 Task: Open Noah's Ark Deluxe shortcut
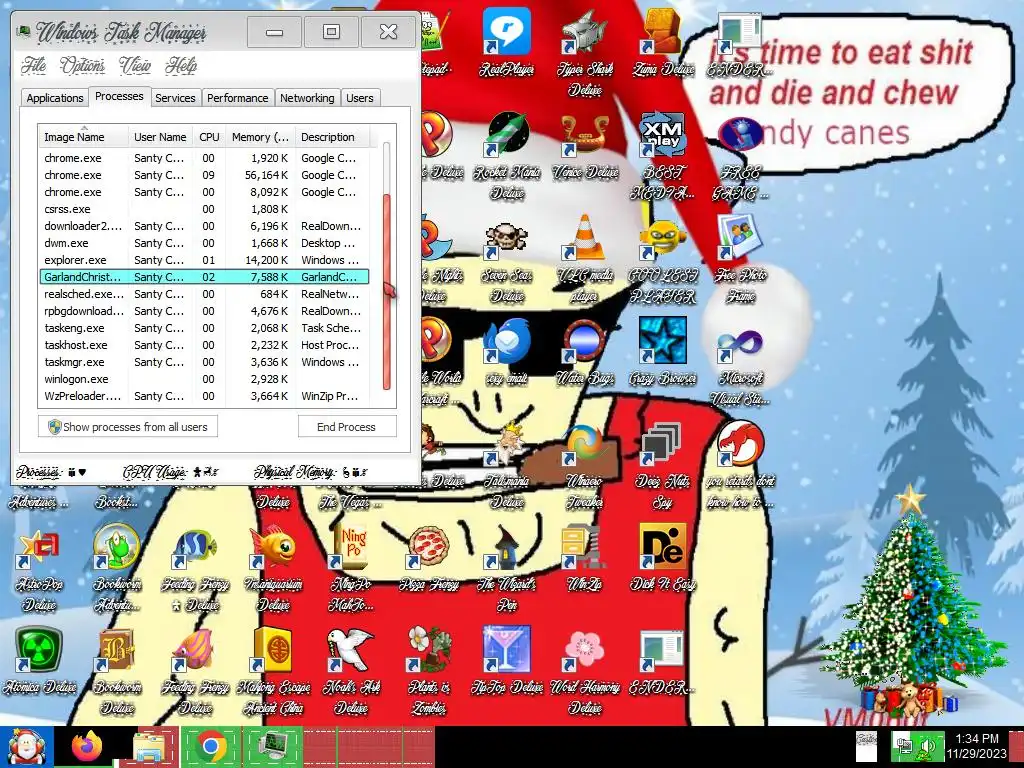351,671
